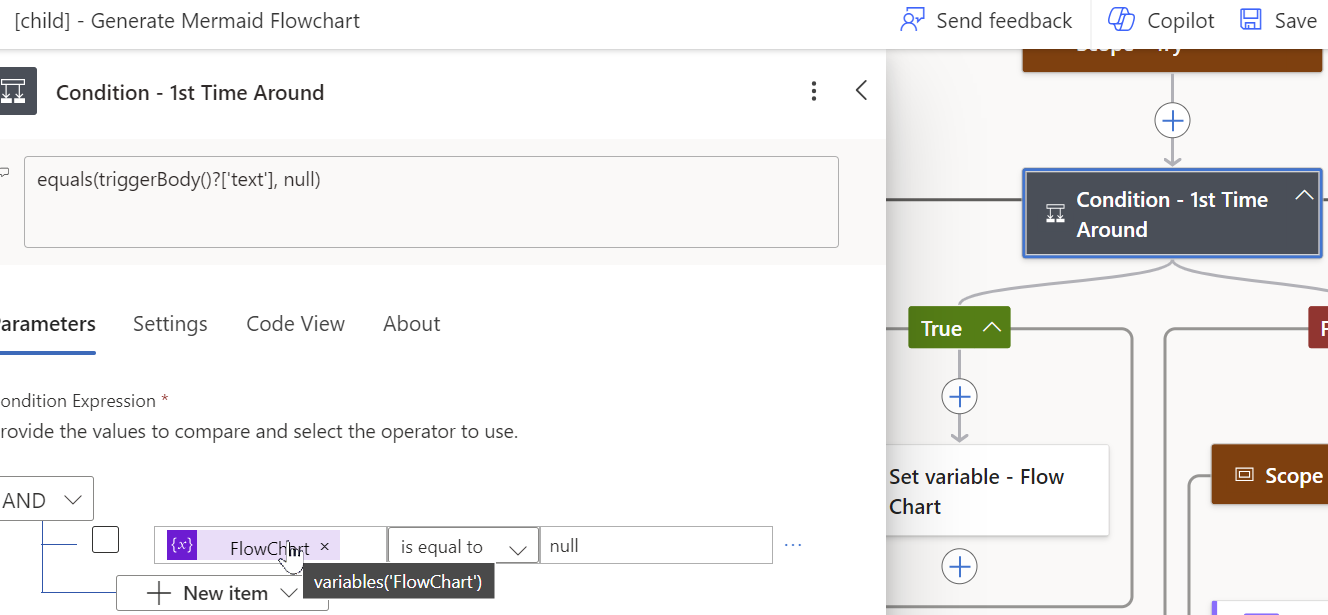
Task: Click the condition icon in panel header
Action: coord(18,92)
